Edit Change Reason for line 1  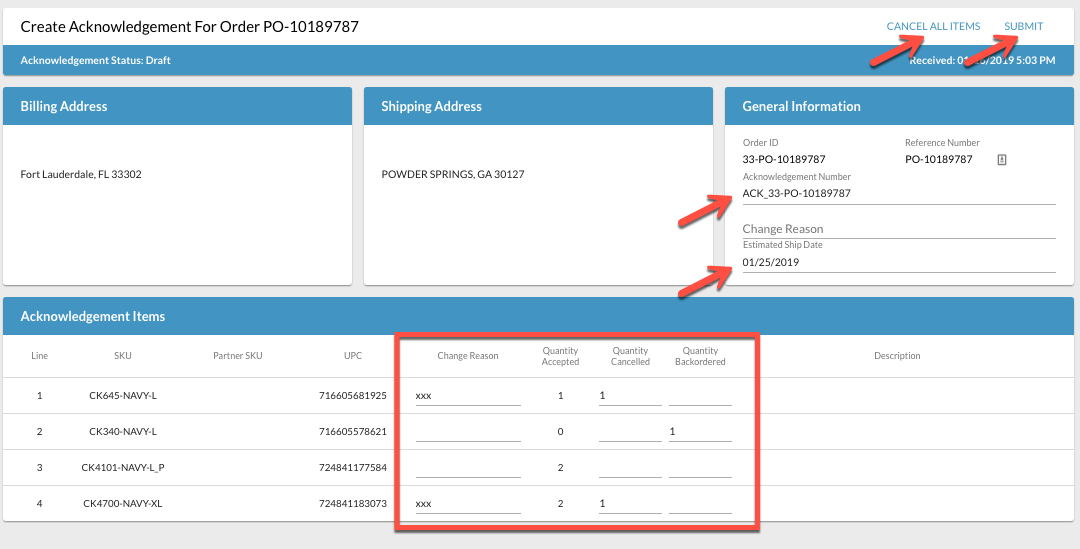coord(467,396)
